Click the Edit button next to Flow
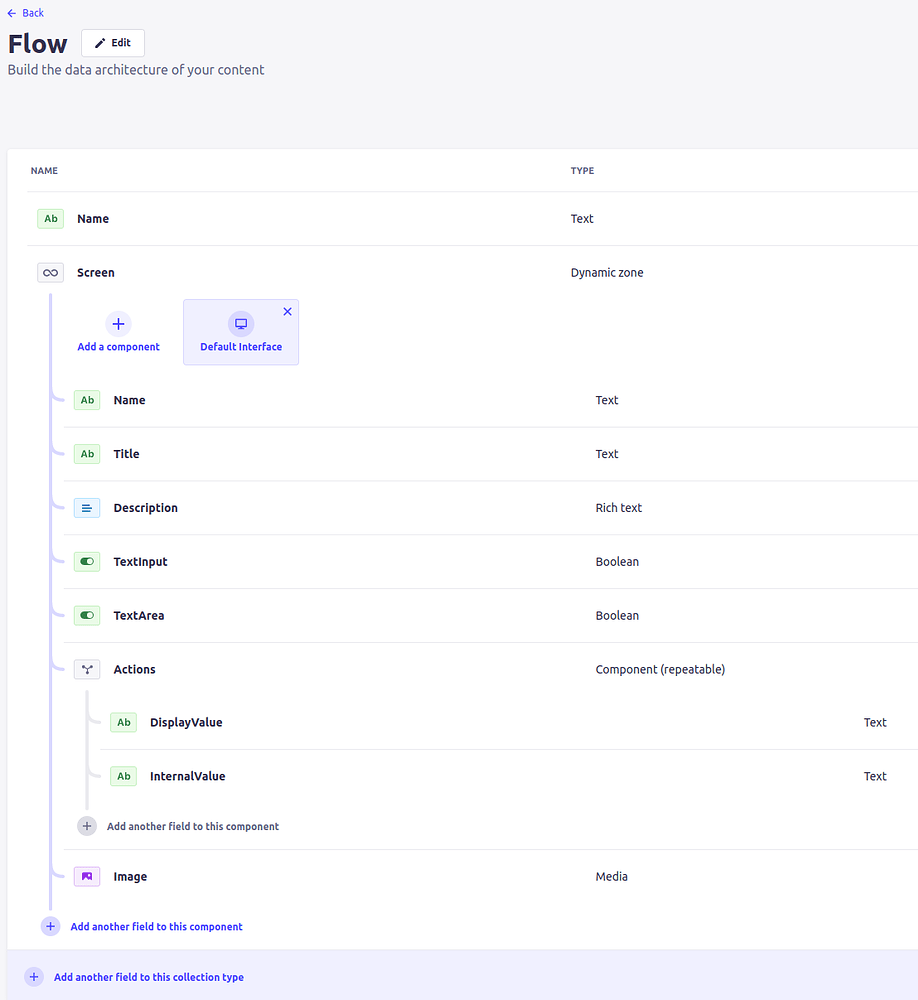The image size is (918, 1000). 112,42
